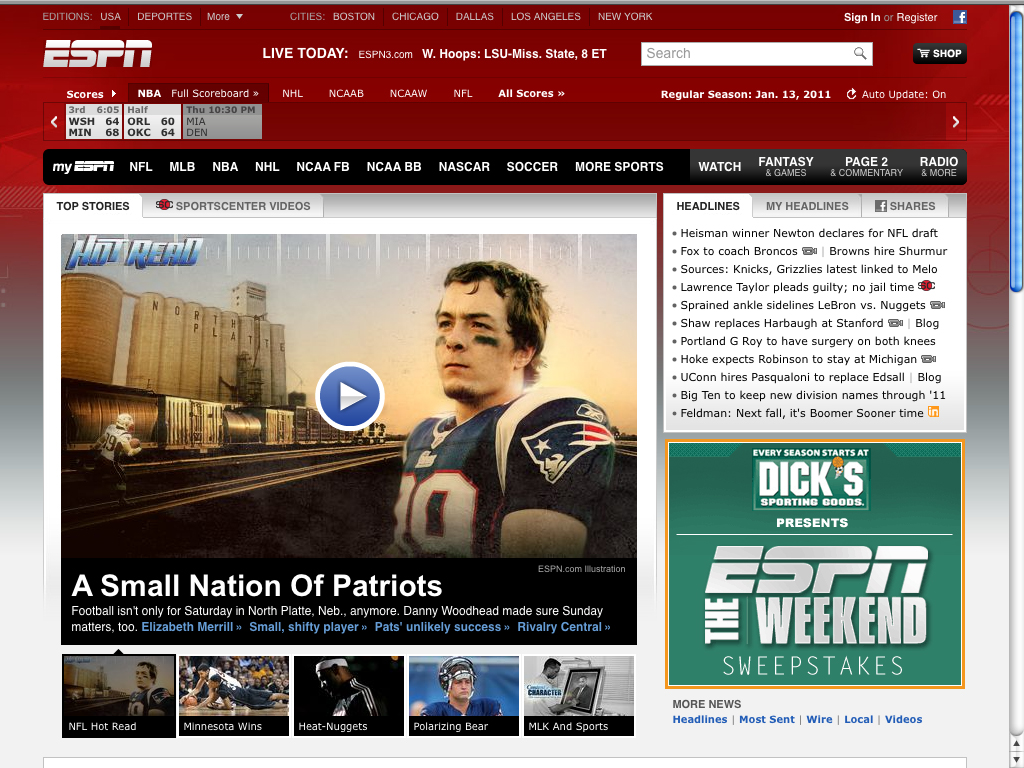Open the Shop cart button
The image size is (1024, 768).
(x=939, y=54)
